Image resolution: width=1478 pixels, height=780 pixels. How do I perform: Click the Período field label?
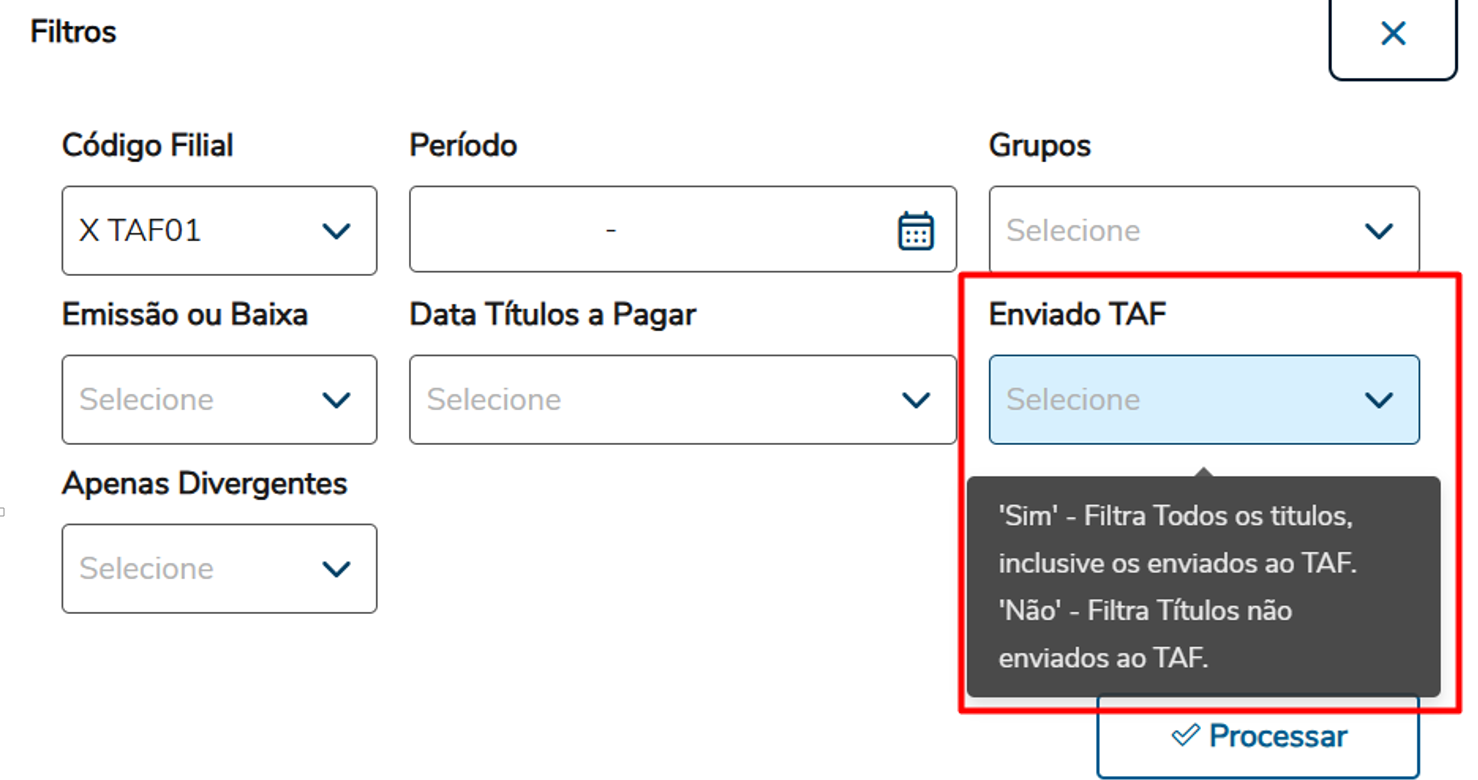[463, 146]
